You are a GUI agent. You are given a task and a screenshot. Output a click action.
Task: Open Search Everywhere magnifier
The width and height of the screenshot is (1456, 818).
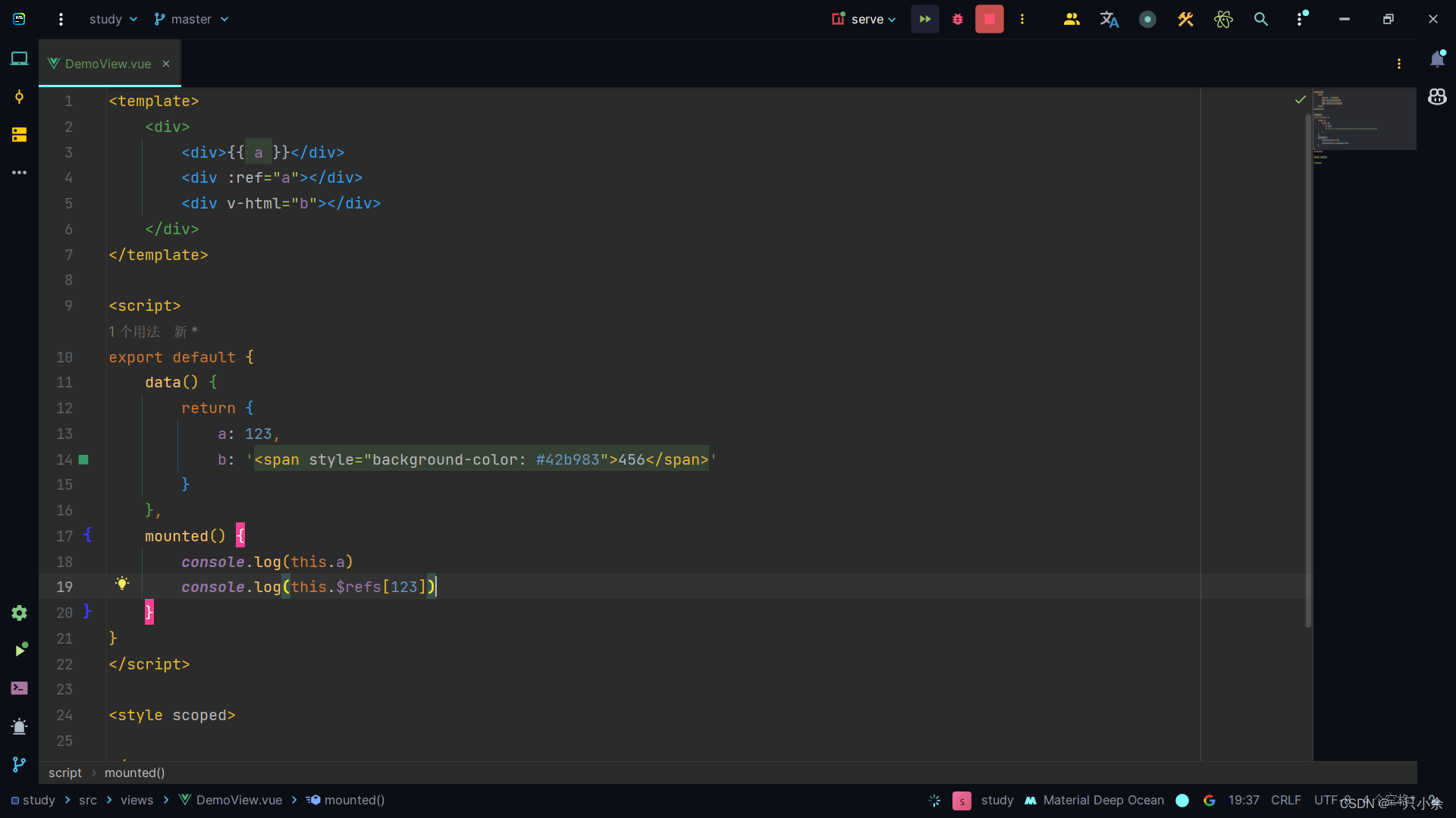(x=1261, y=19)
